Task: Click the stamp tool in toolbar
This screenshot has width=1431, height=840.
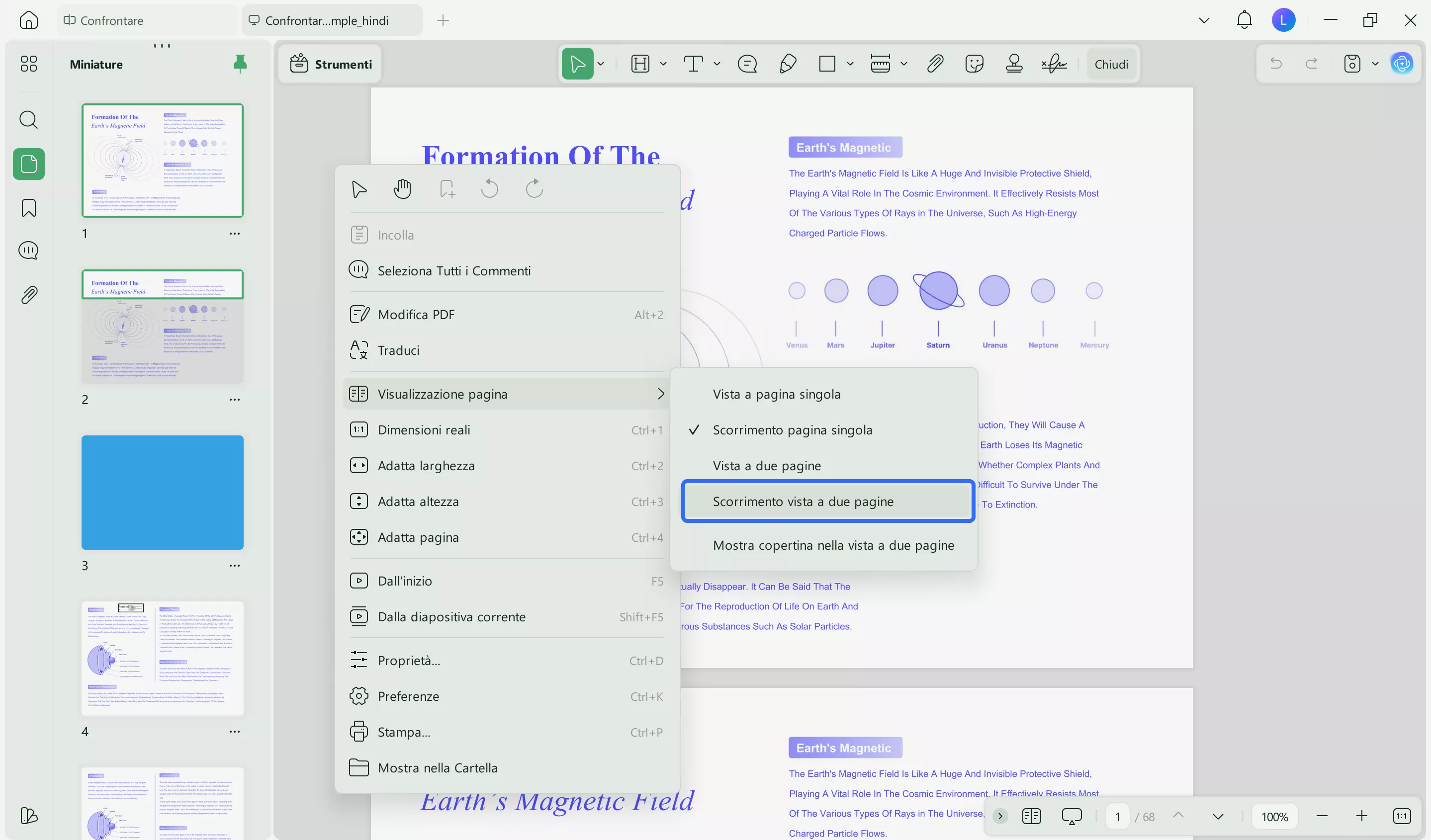Action: (1014, 64)
